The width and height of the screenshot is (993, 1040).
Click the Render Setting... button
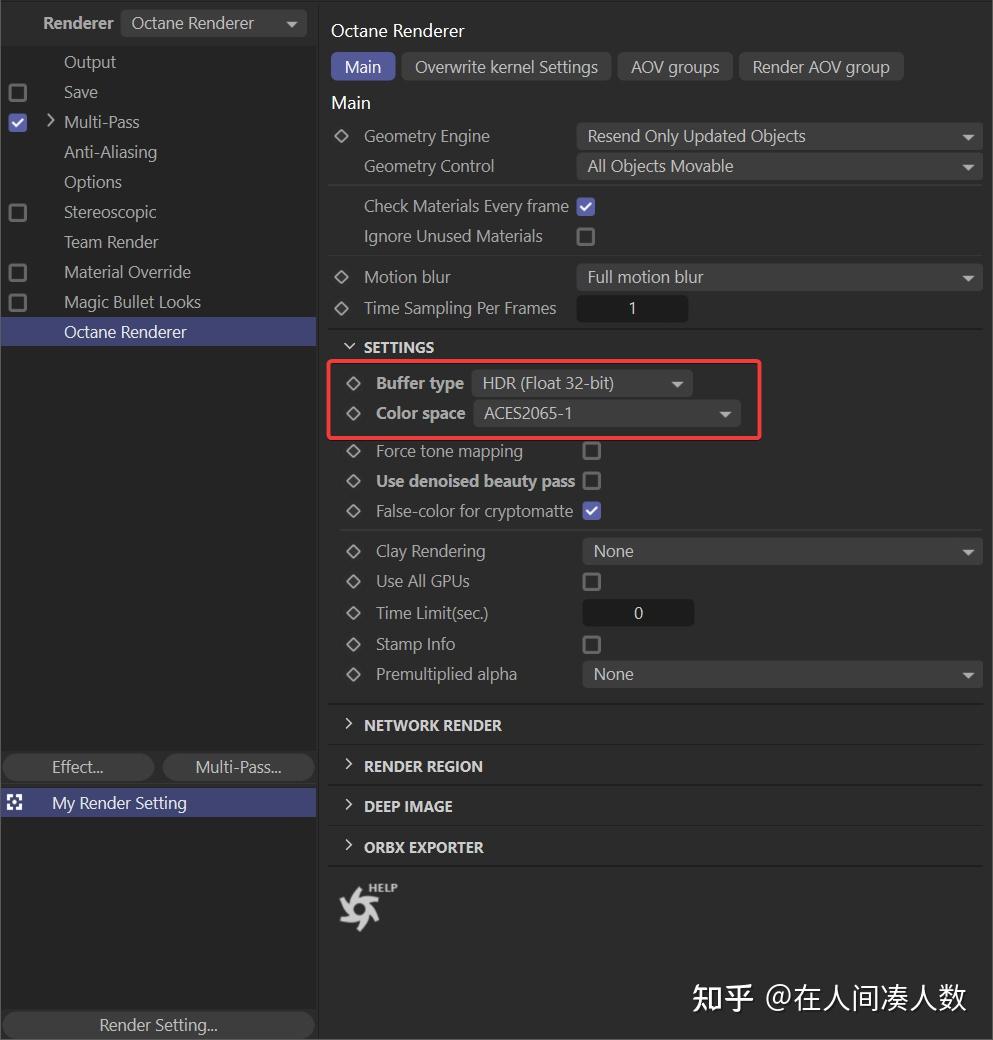(157, 1024)
